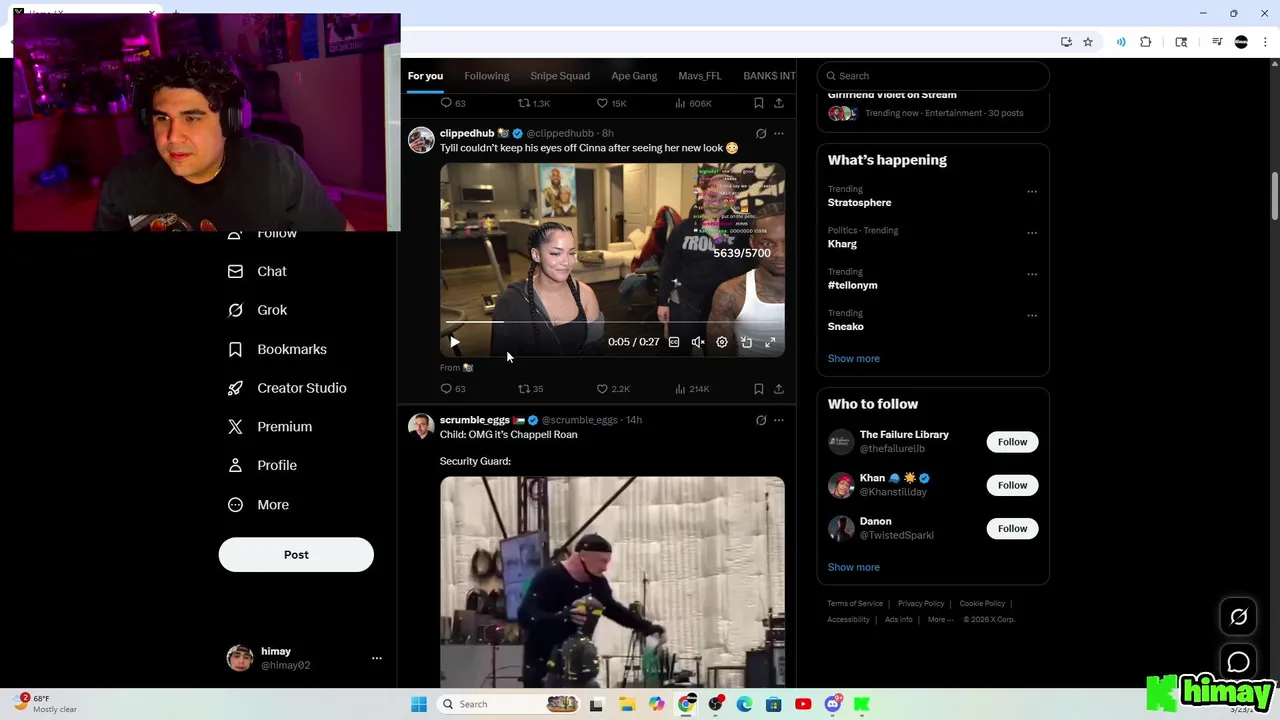
Task: Click the Post button
Action: point(296,555)
